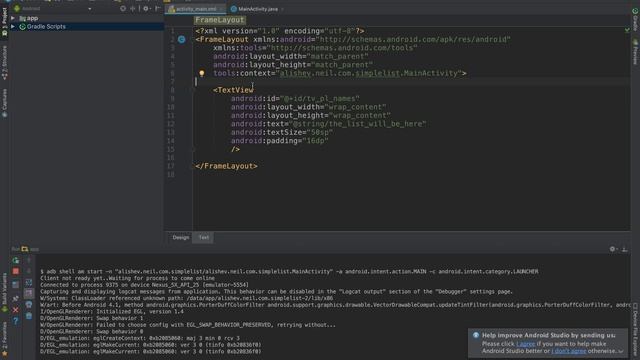Open the Structure tool window stripe
Image resolution: width=640 pixels, height=360 pixels.
pyautogui.click(x=4, y=62)
